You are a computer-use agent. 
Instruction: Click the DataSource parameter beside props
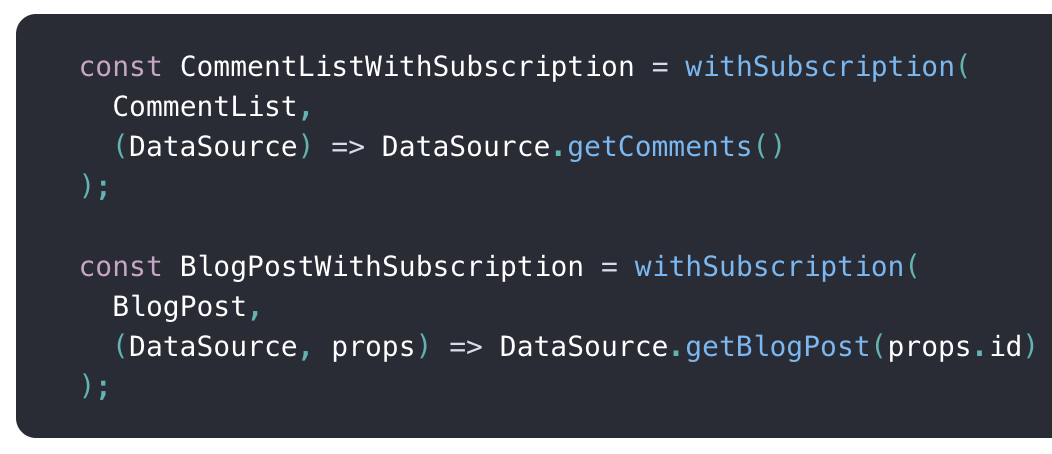212,347
